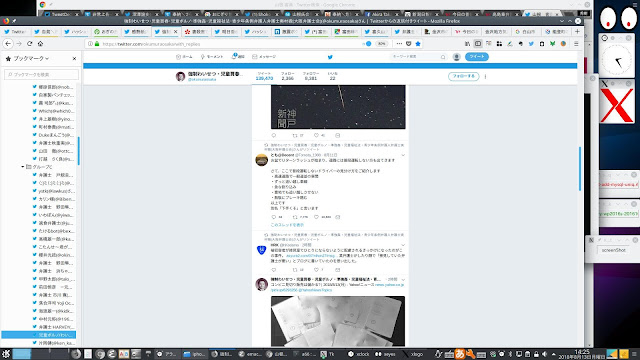
Task: Click the フォローする button
Action: point(463,76)
